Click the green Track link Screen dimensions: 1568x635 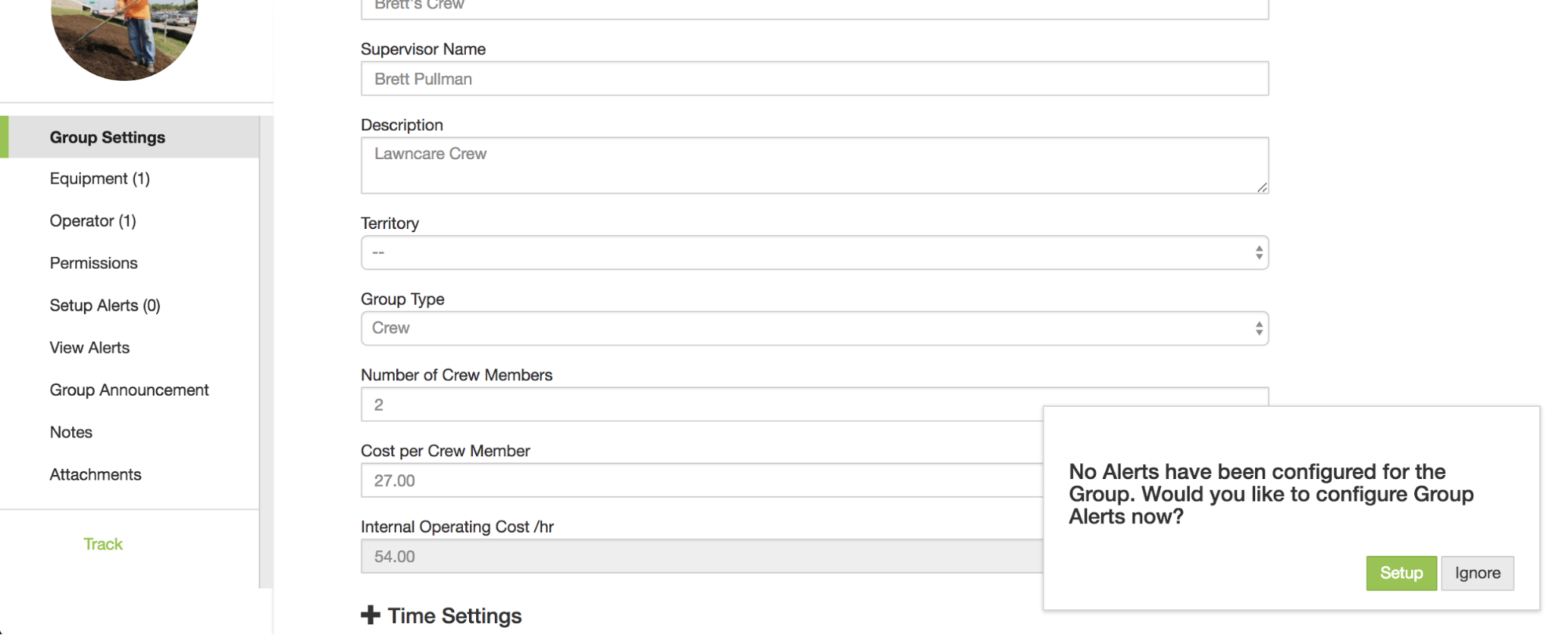[x=103, y=544]
